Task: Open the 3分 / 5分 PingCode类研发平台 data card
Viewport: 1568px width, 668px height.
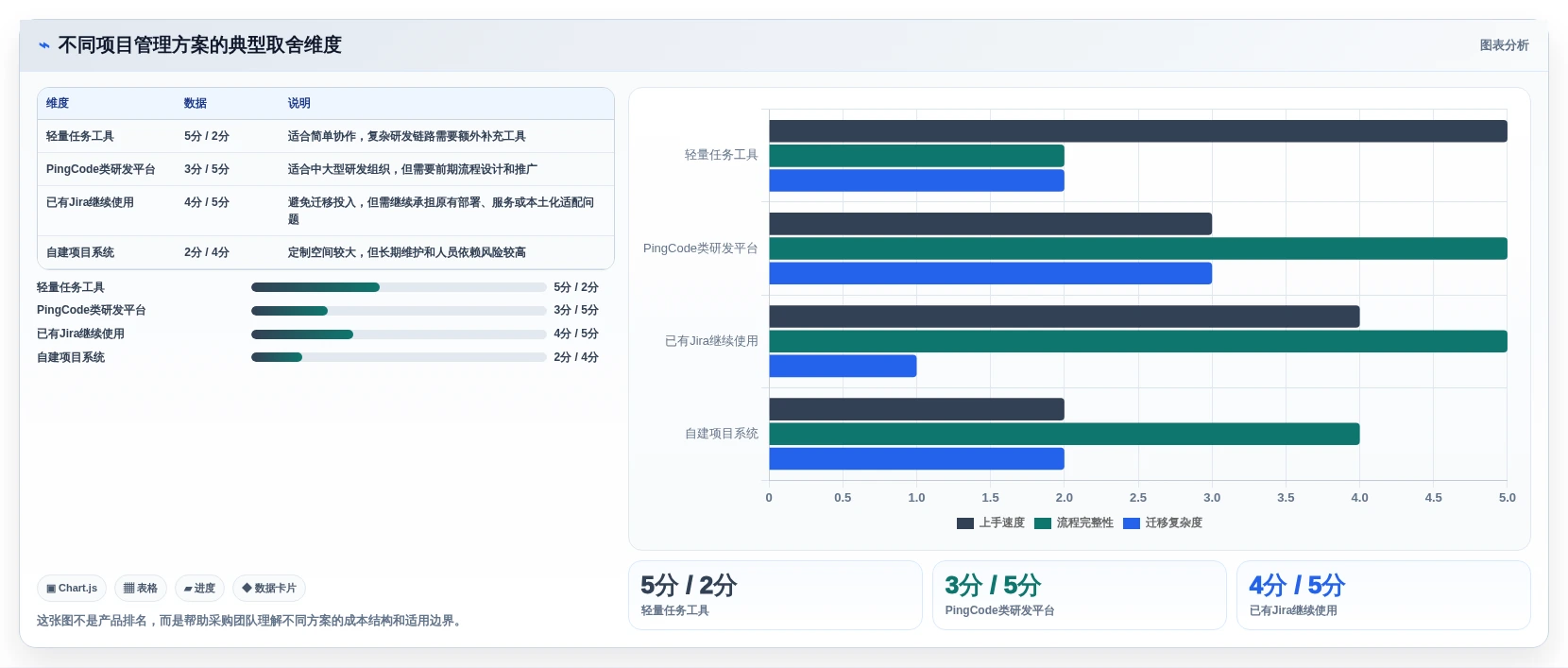Action: [x=1080, y=595]
